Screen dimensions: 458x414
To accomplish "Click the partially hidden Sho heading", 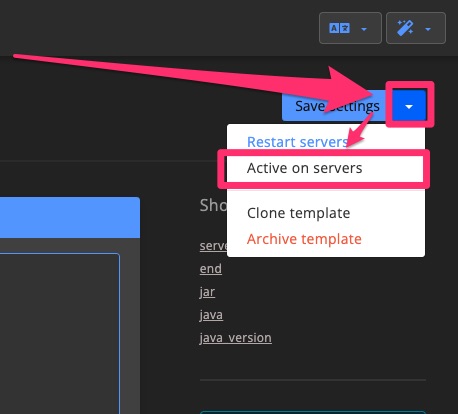I will pyautogui.click(x=213, y=205).
